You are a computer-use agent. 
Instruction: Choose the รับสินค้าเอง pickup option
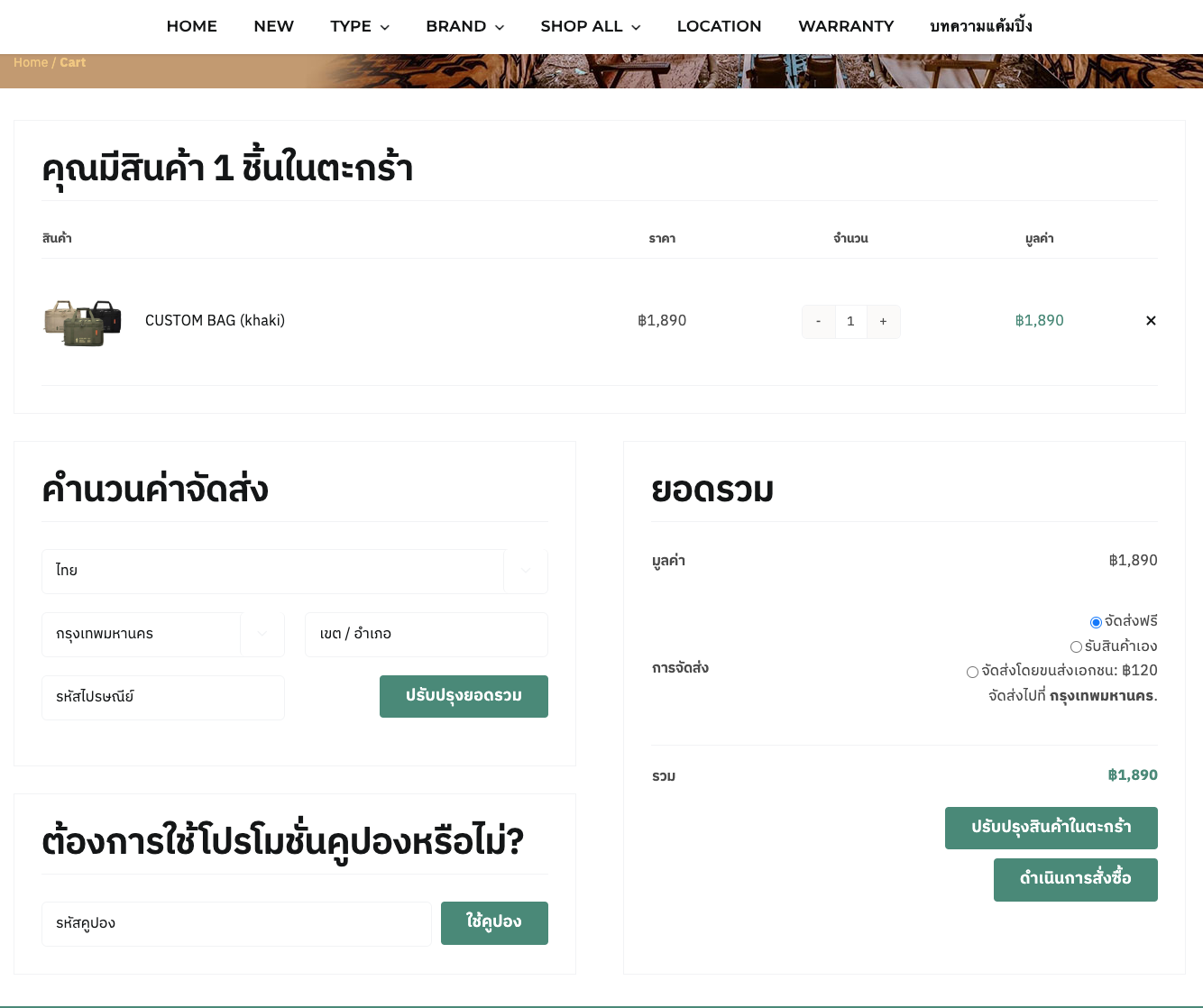[1076, 646]
